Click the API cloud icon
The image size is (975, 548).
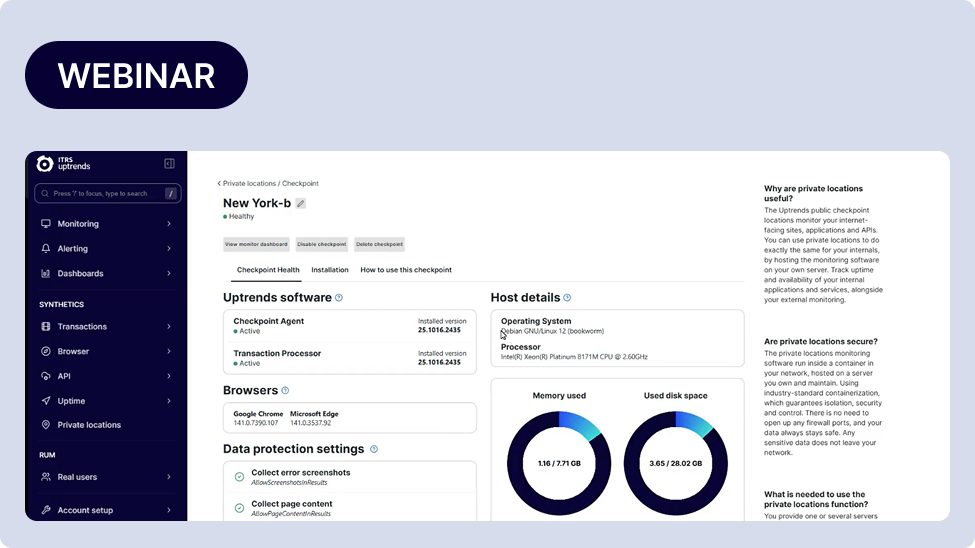pos(45,376)
